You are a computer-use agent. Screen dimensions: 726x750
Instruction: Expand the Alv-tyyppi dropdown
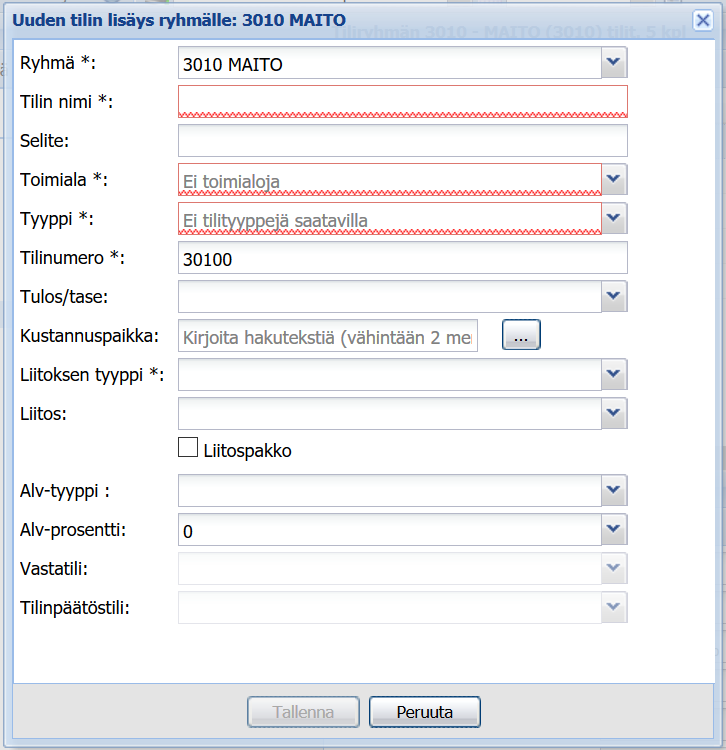[x=614, y=490]
